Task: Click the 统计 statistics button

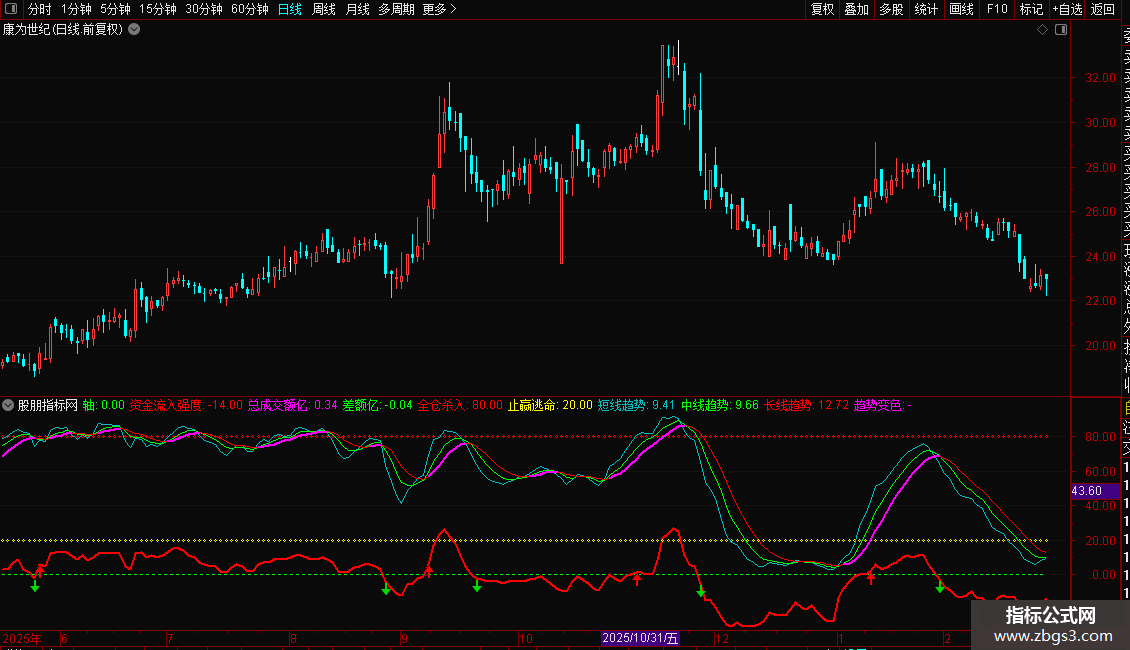Action: 926,9
